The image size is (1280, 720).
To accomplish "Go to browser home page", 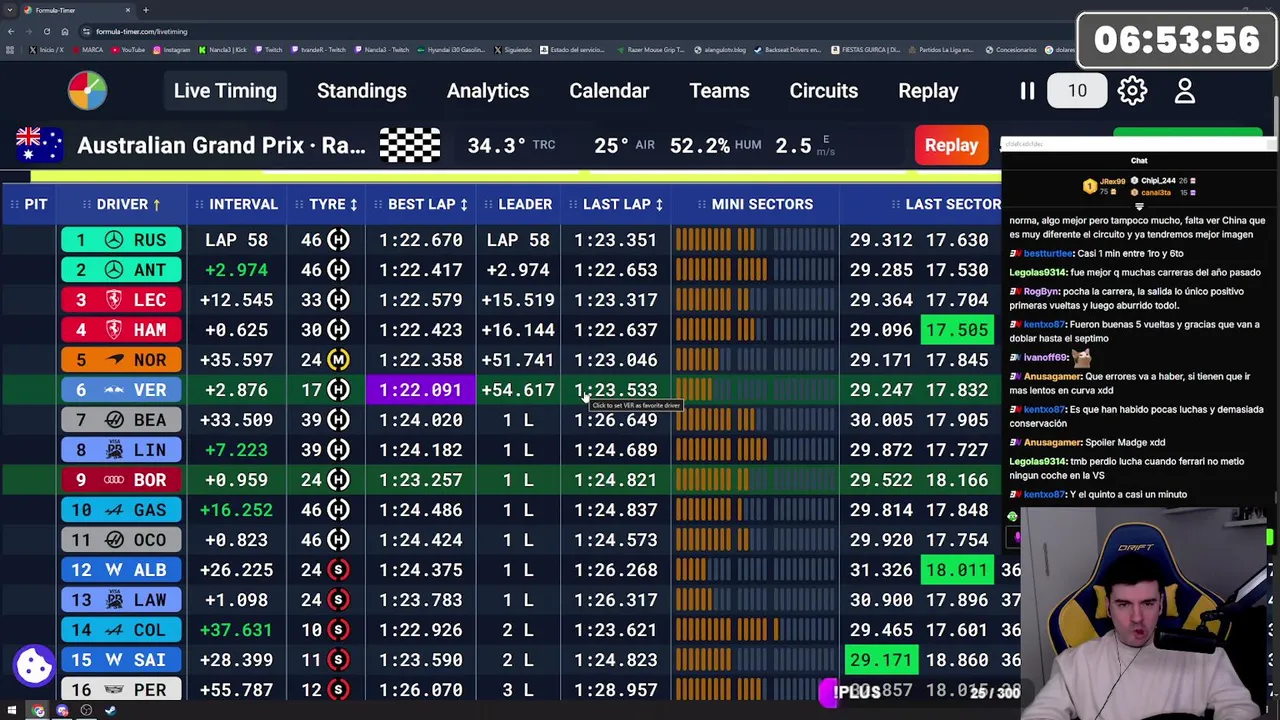I will coord(64,31).
